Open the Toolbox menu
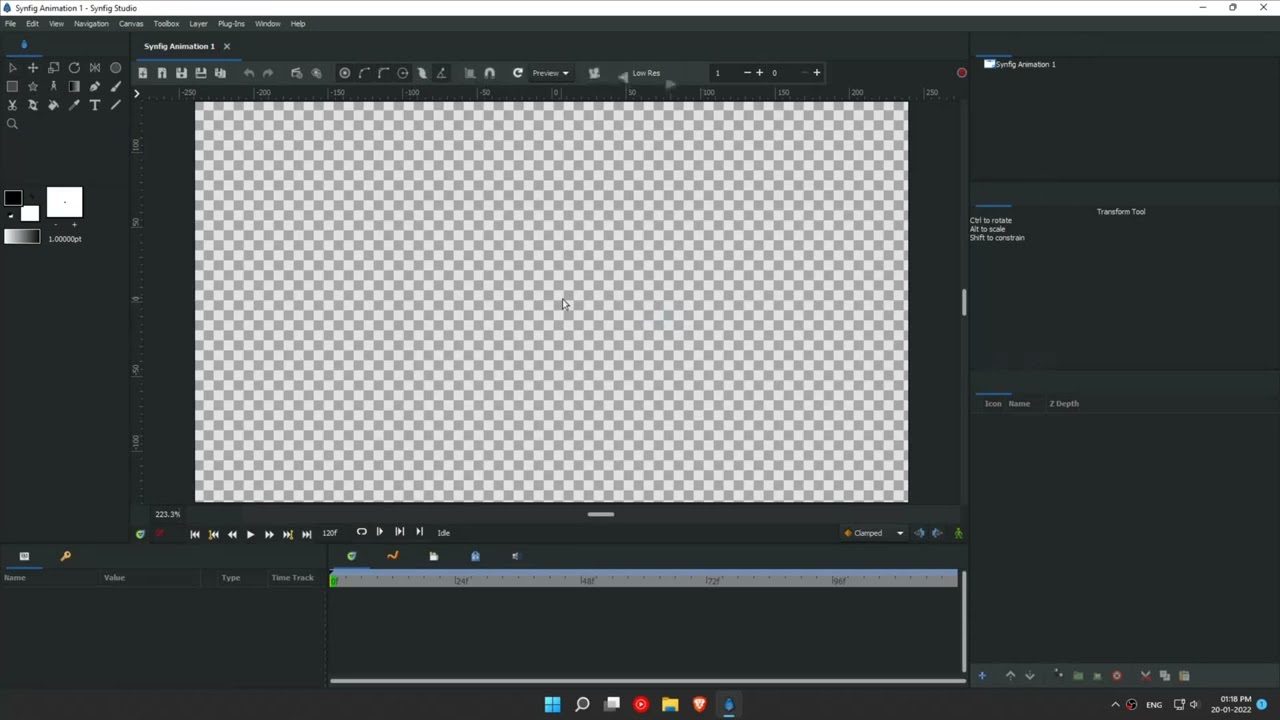The height and width of the screenshot is (720, 1280). 166,23
